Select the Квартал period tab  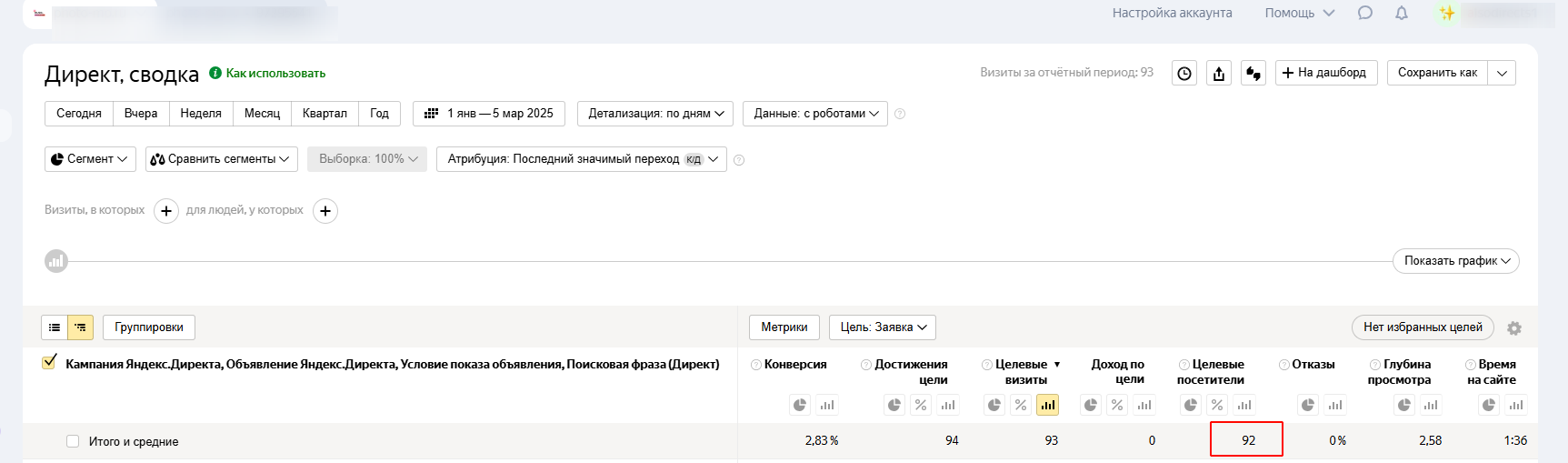[x=325, y=114]
